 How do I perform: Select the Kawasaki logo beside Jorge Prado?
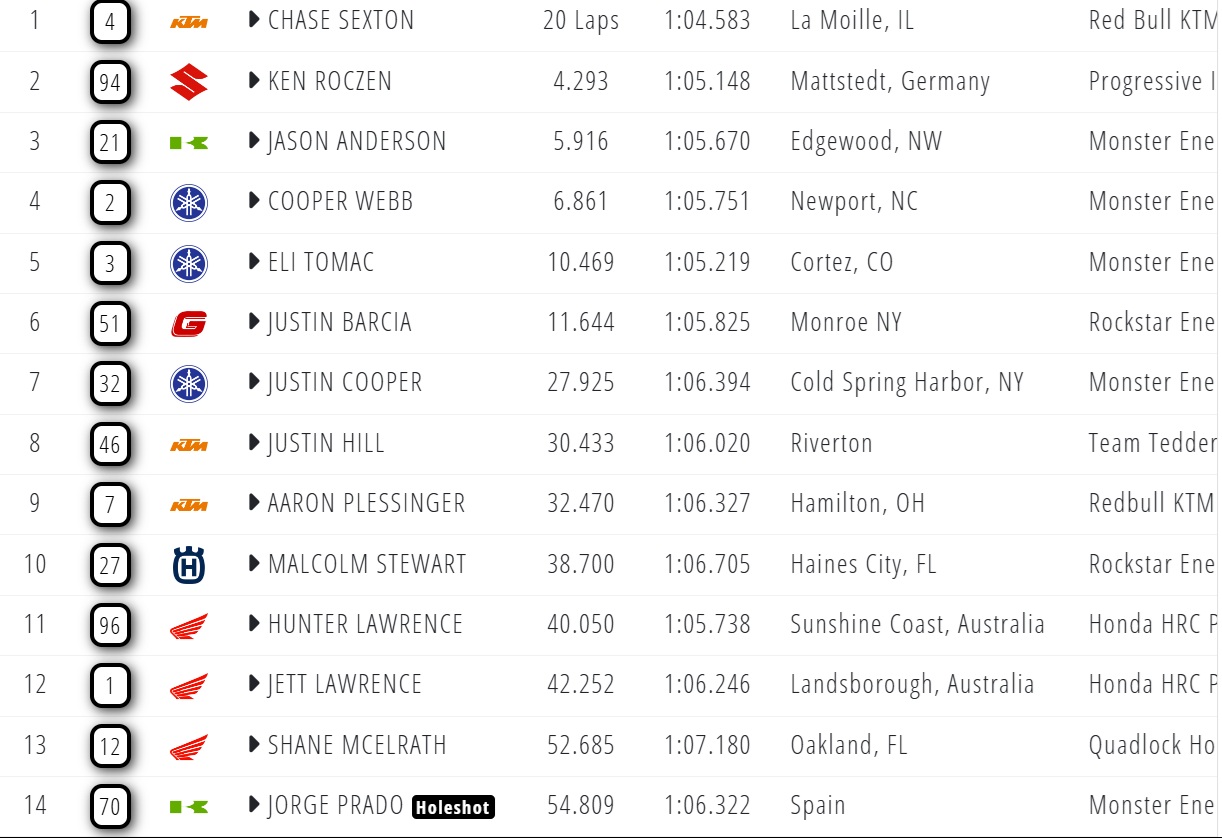187,806
